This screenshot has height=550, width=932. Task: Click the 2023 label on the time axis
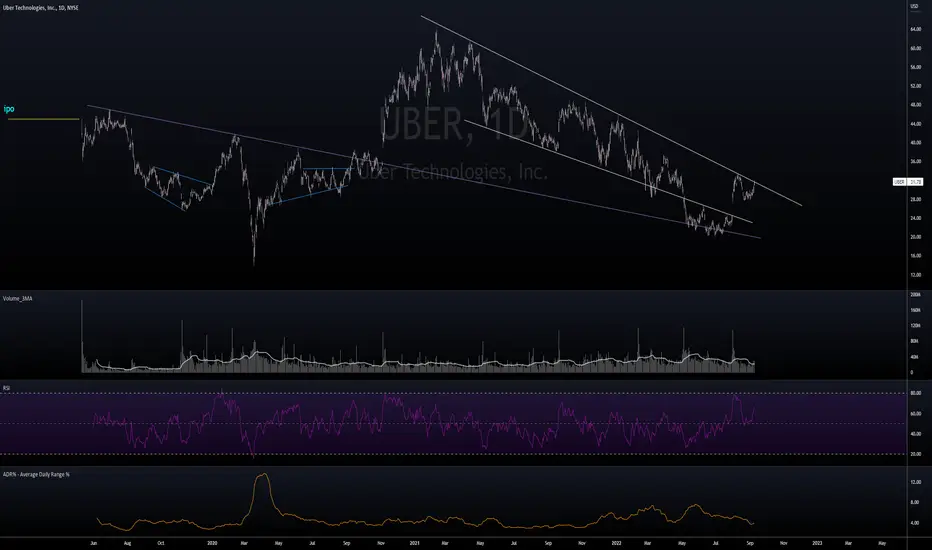[817, 543]
